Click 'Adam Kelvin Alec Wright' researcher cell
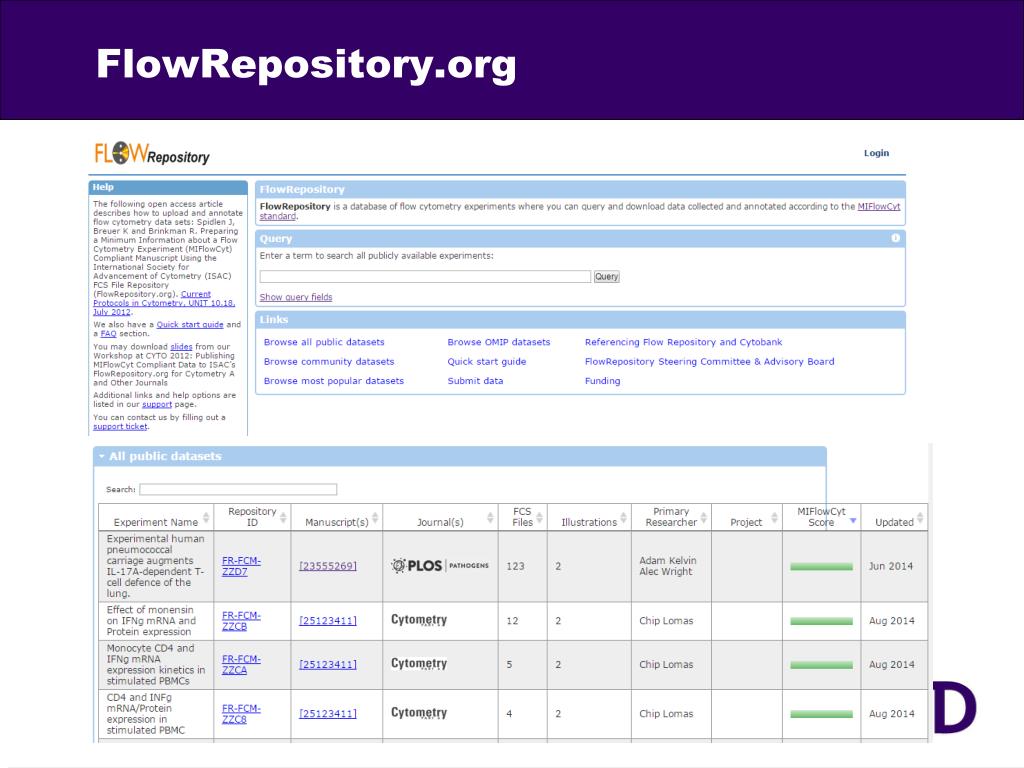1024x768 pixels. point(667,566)
